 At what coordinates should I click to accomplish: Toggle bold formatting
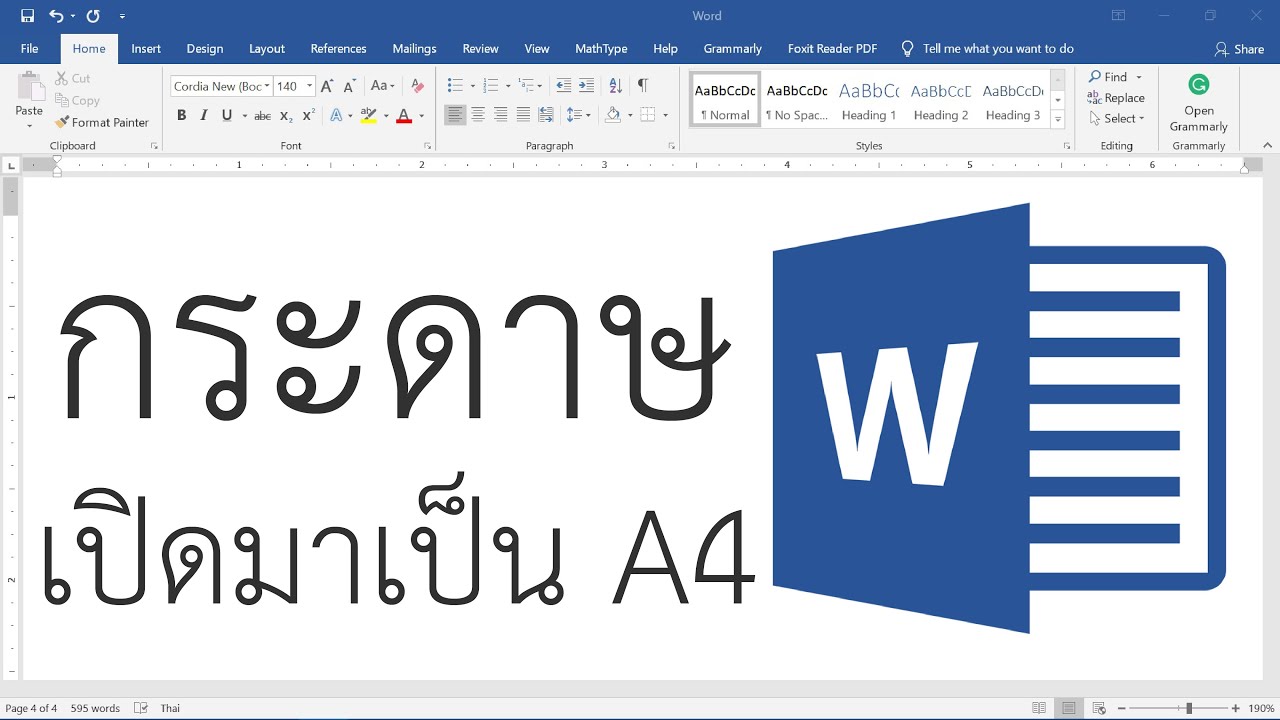click(181, 115)
